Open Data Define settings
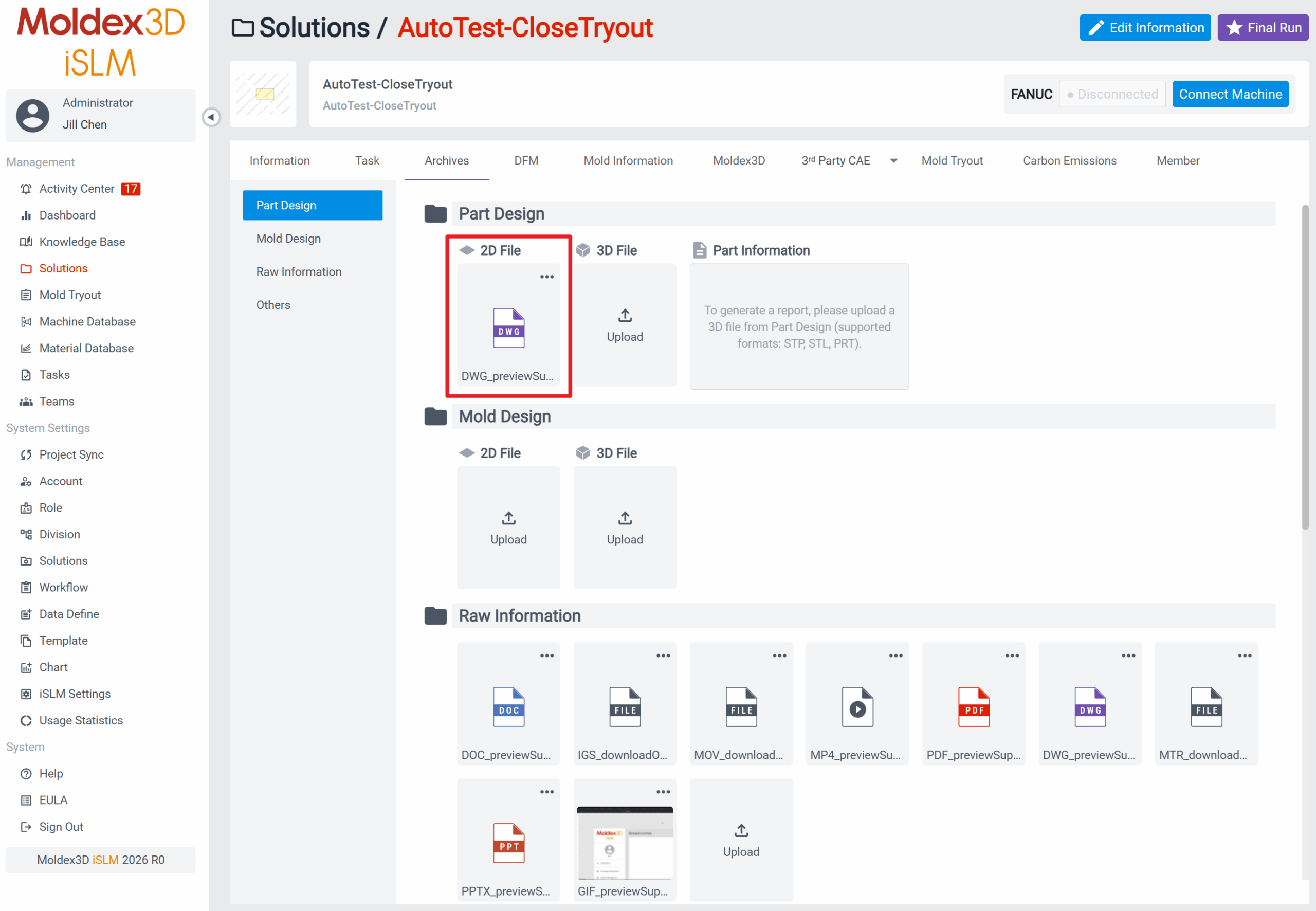The width and height of the screenshot is (1316, 911). (69, 614)
